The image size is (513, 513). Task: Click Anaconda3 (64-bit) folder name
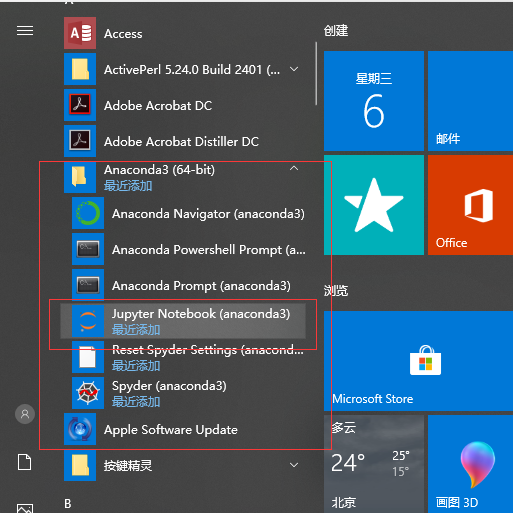(159, 170)
